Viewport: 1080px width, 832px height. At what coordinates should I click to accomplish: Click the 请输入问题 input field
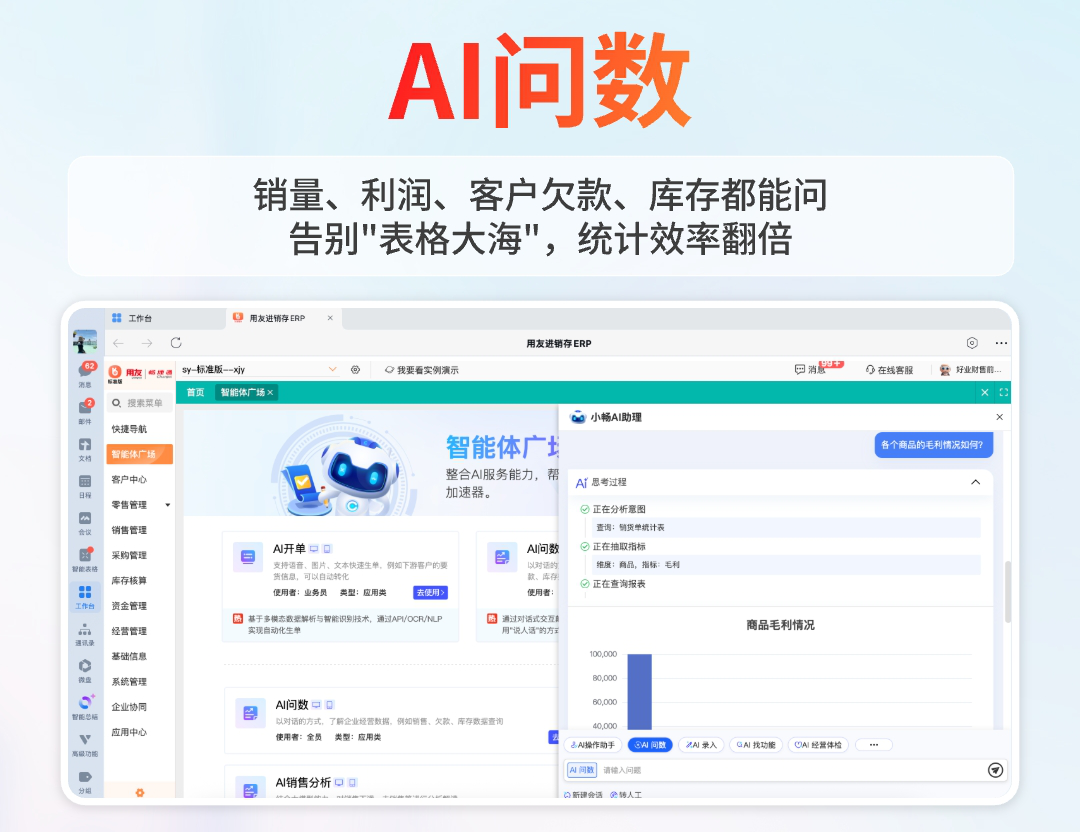pyautogui.click(x=780, y=770)
